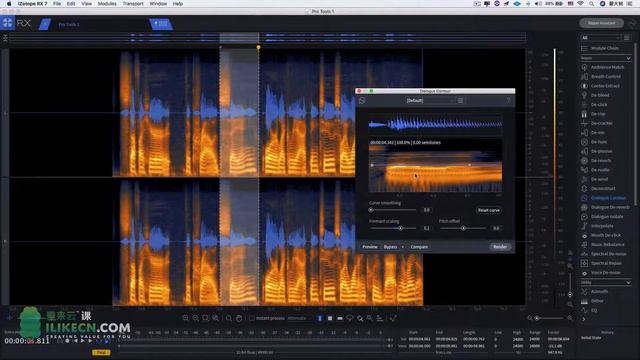Open the View menu
640x360 pixels.
coord(87,4)
